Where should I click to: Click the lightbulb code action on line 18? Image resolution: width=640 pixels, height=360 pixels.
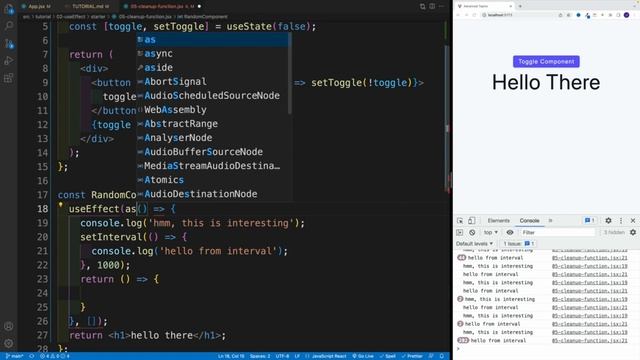(x=60, y=205)
